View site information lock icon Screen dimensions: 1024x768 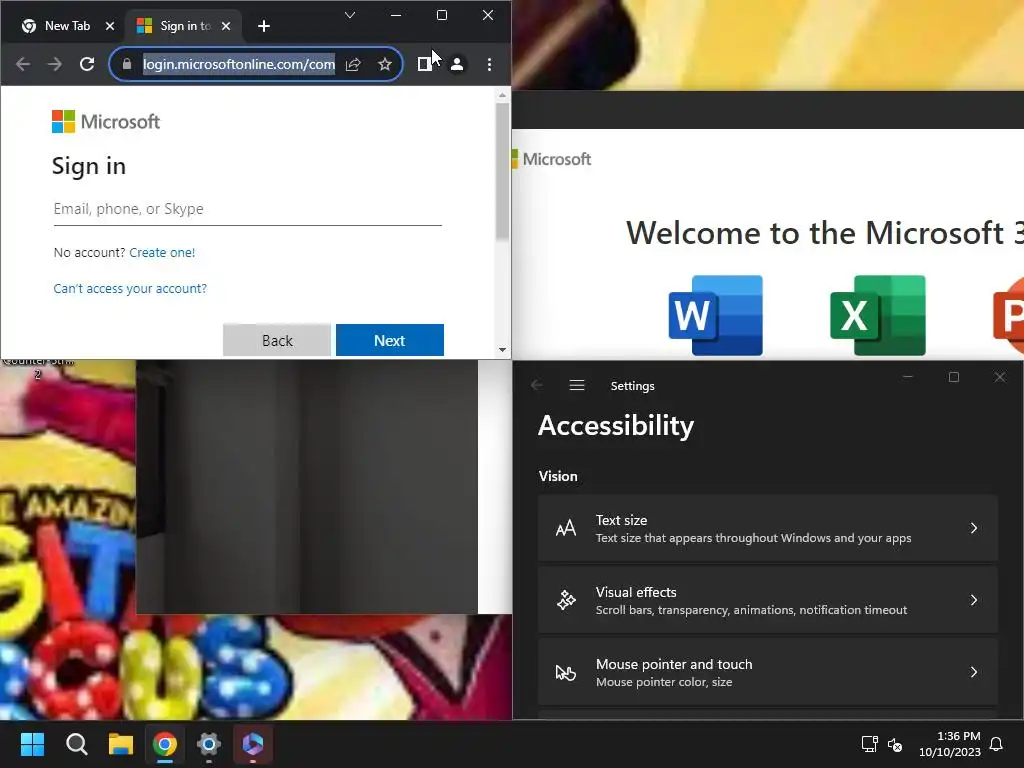pos(127,64)
